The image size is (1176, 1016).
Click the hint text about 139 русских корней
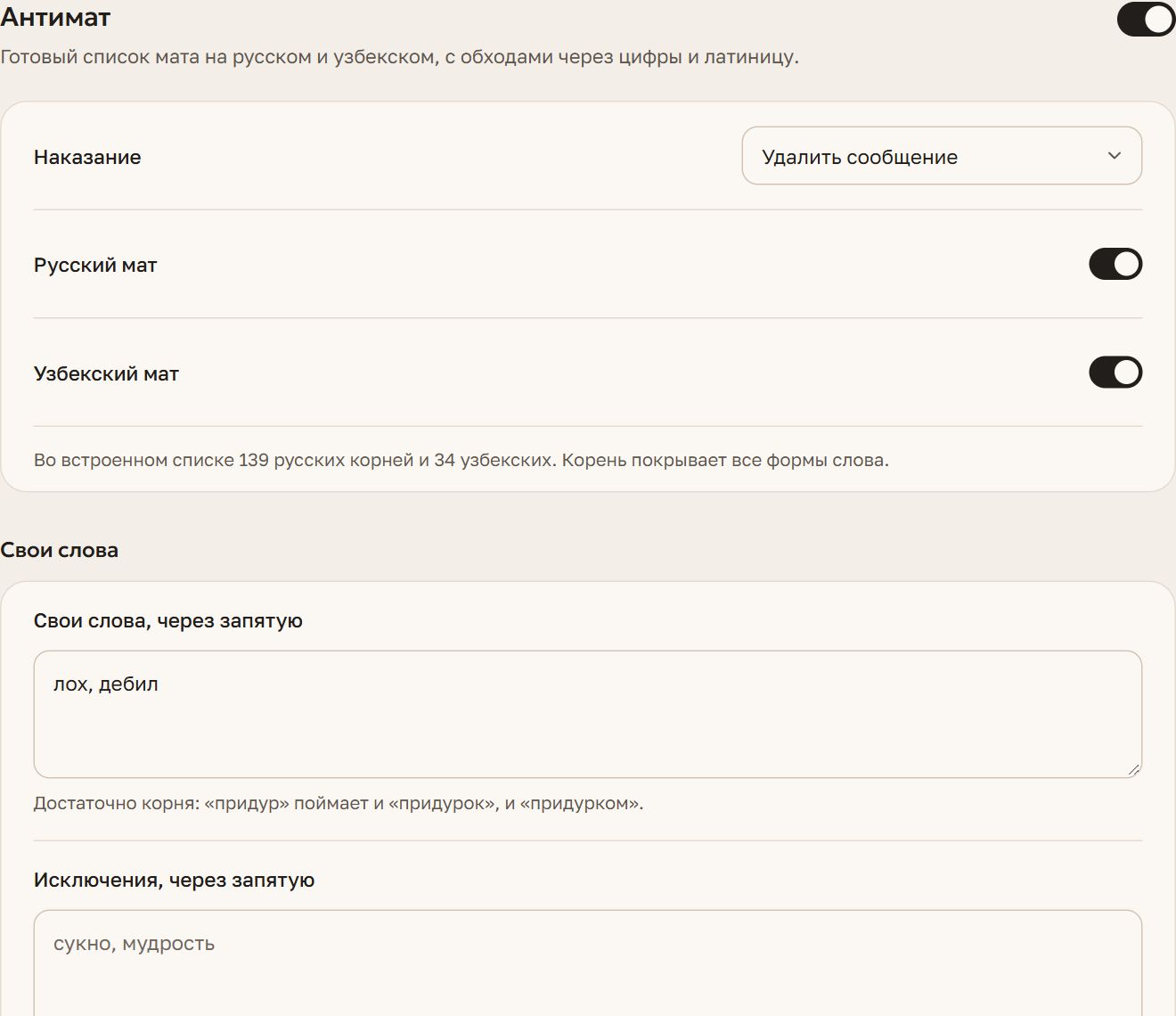(x=461, y=460)
